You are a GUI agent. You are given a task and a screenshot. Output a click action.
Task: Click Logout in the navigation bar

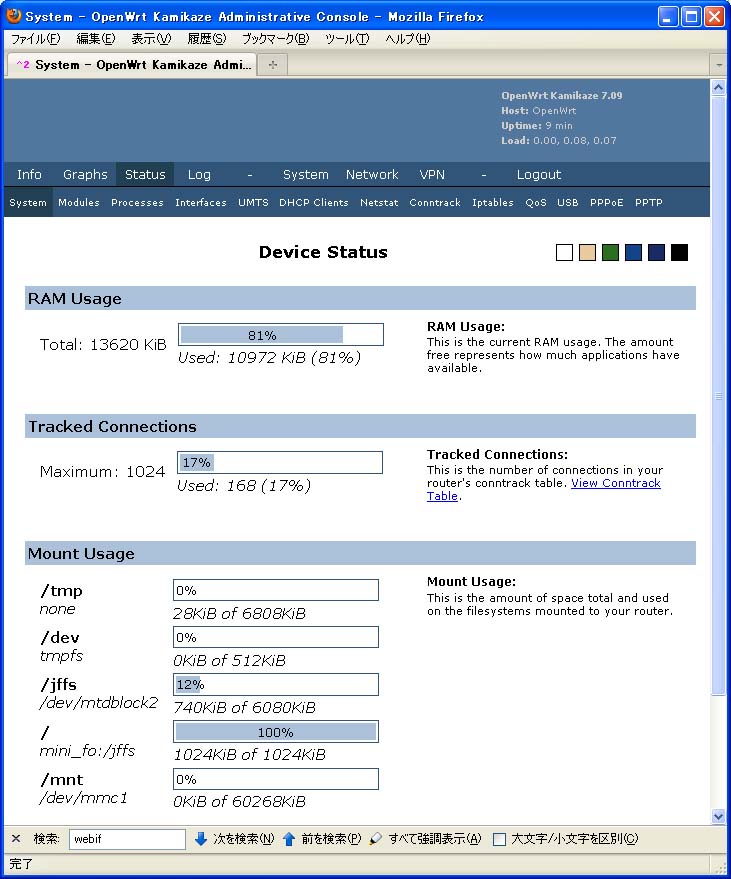click(x=539, y=174)
